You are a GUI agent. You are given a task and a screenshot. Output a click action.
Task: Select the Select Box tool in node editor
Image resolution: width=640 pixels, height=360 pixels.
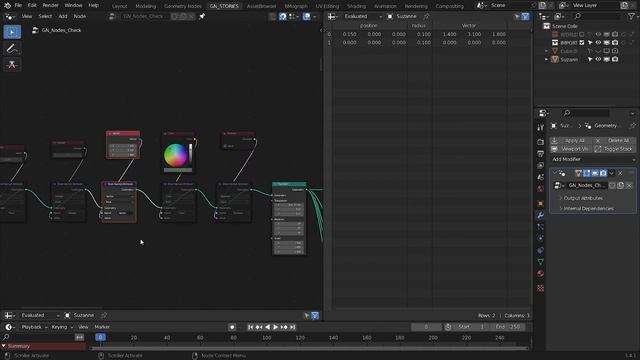12,32
